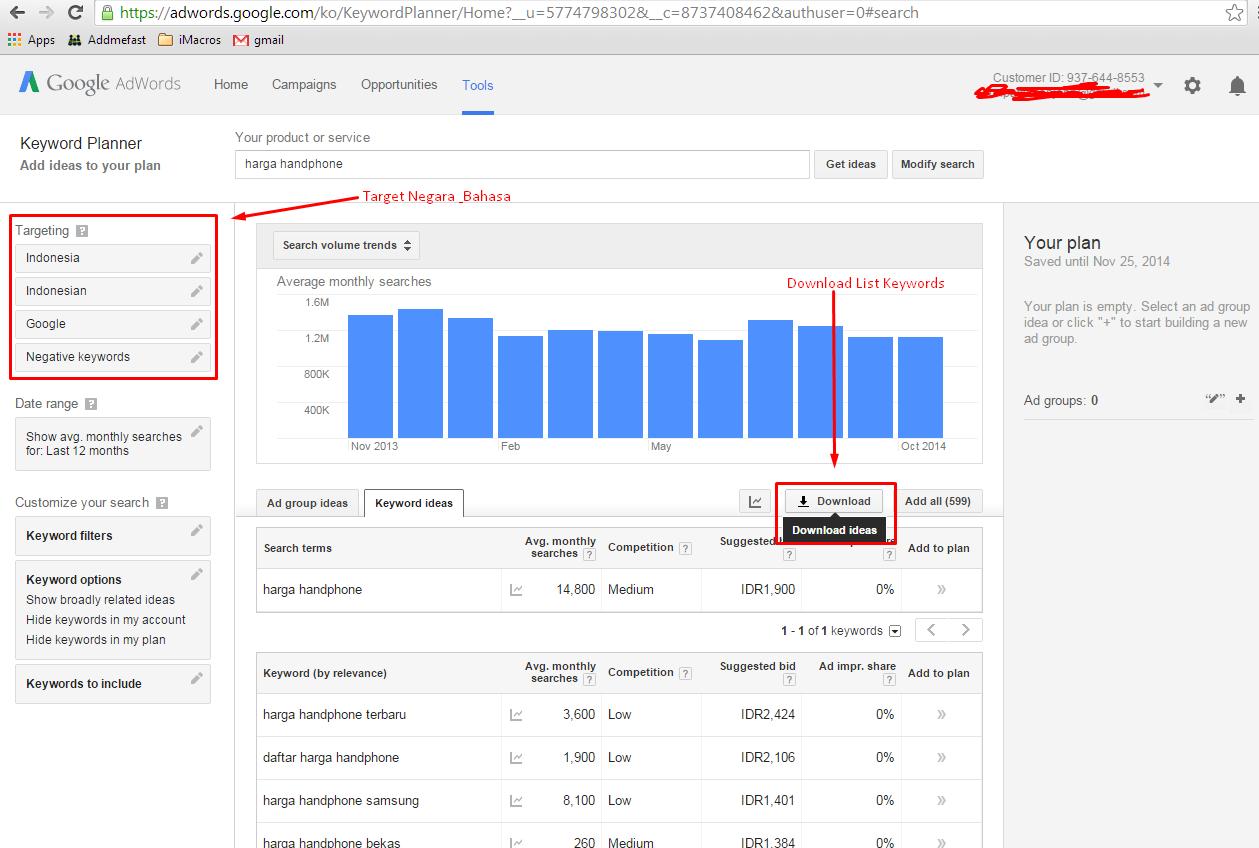Switch to the Keyword ideas tab
Image resolution: width=1259 pixels, height=848 pixels.
[x=414, y=503]
